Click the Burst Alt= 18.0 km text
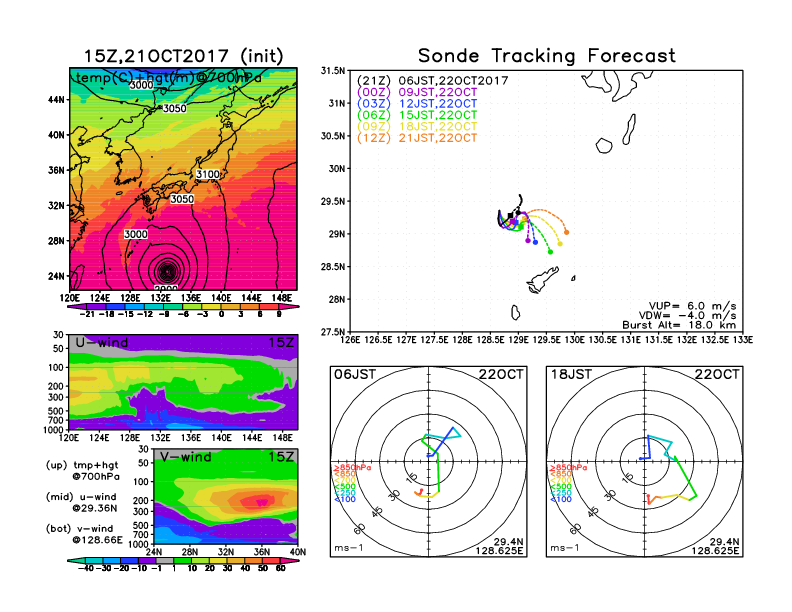 [688, 325]
